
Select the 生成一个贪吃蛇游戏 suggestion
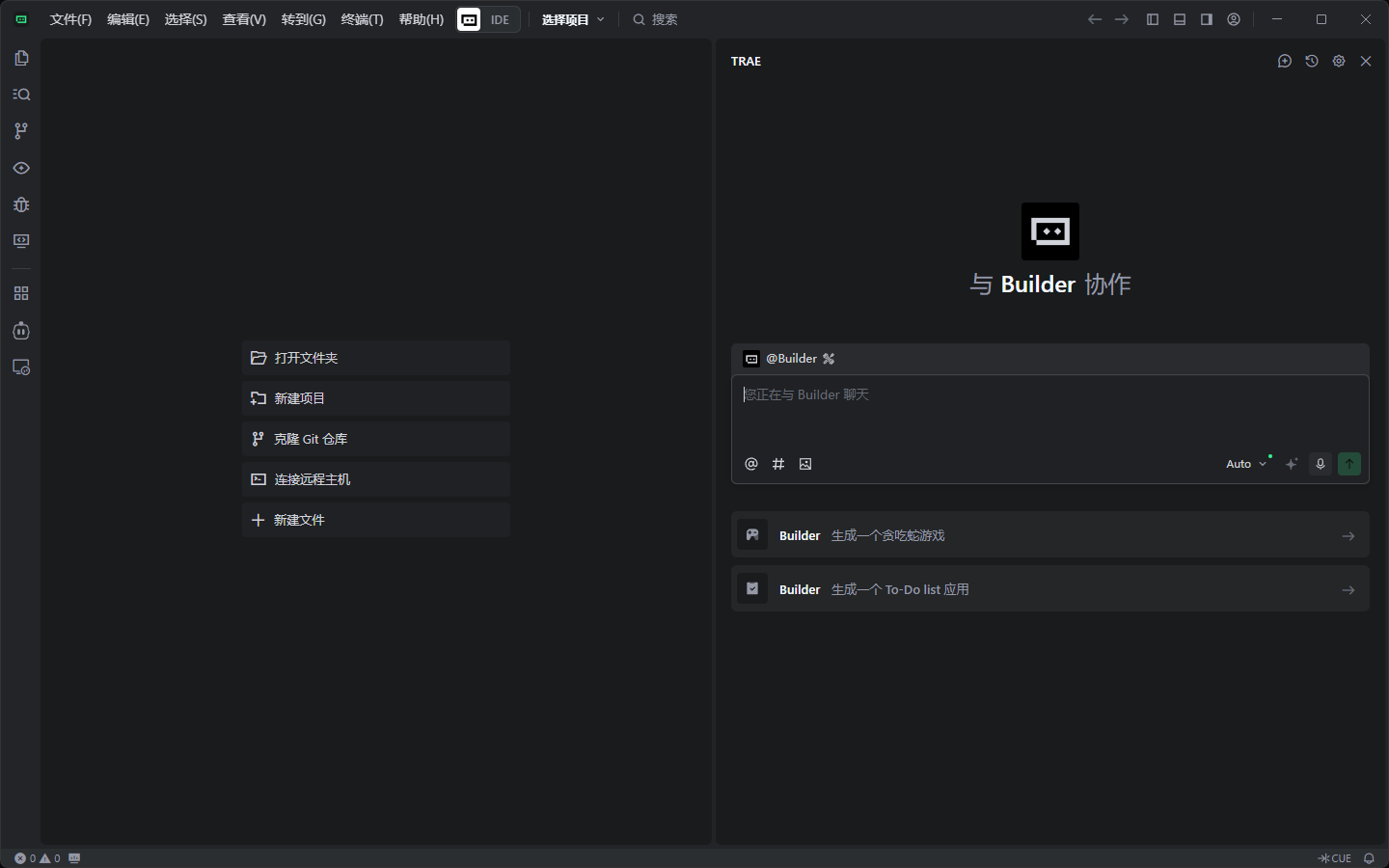pos(1050,535)
